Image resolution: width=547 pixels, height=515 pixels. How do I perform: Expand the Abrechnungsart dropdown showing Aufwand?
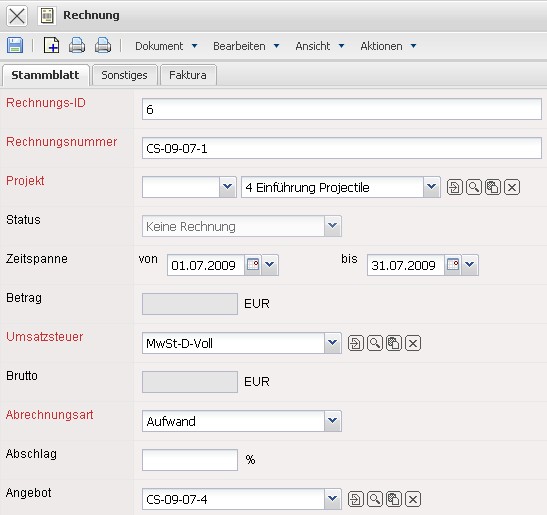(x=332, y=421)
